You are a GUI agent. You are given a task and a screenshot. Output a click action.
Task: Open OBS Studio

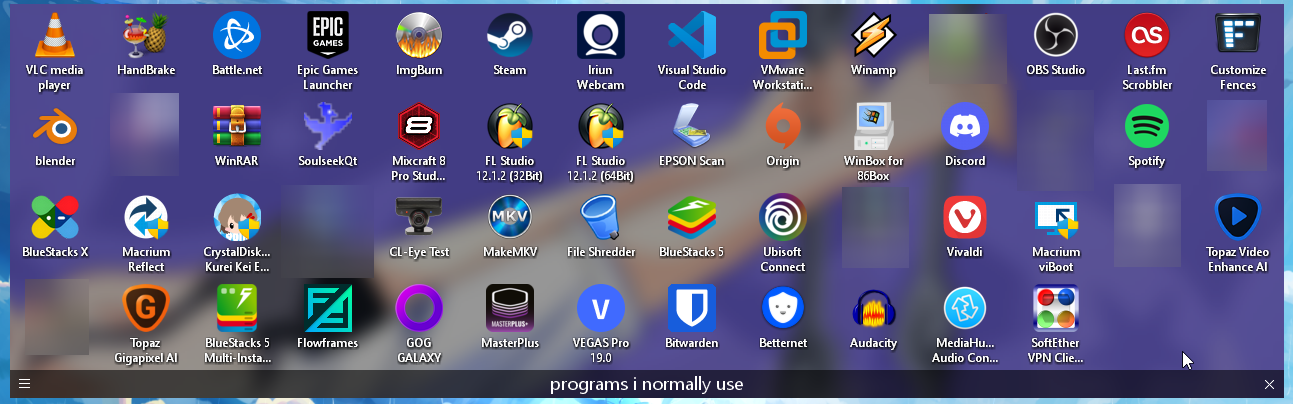[x=1056, y=37]
